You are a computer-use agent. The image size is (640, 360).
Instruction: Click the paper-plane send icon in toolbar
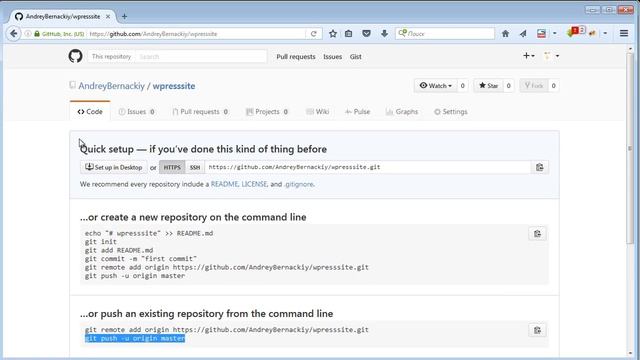[x=523, y=34]
